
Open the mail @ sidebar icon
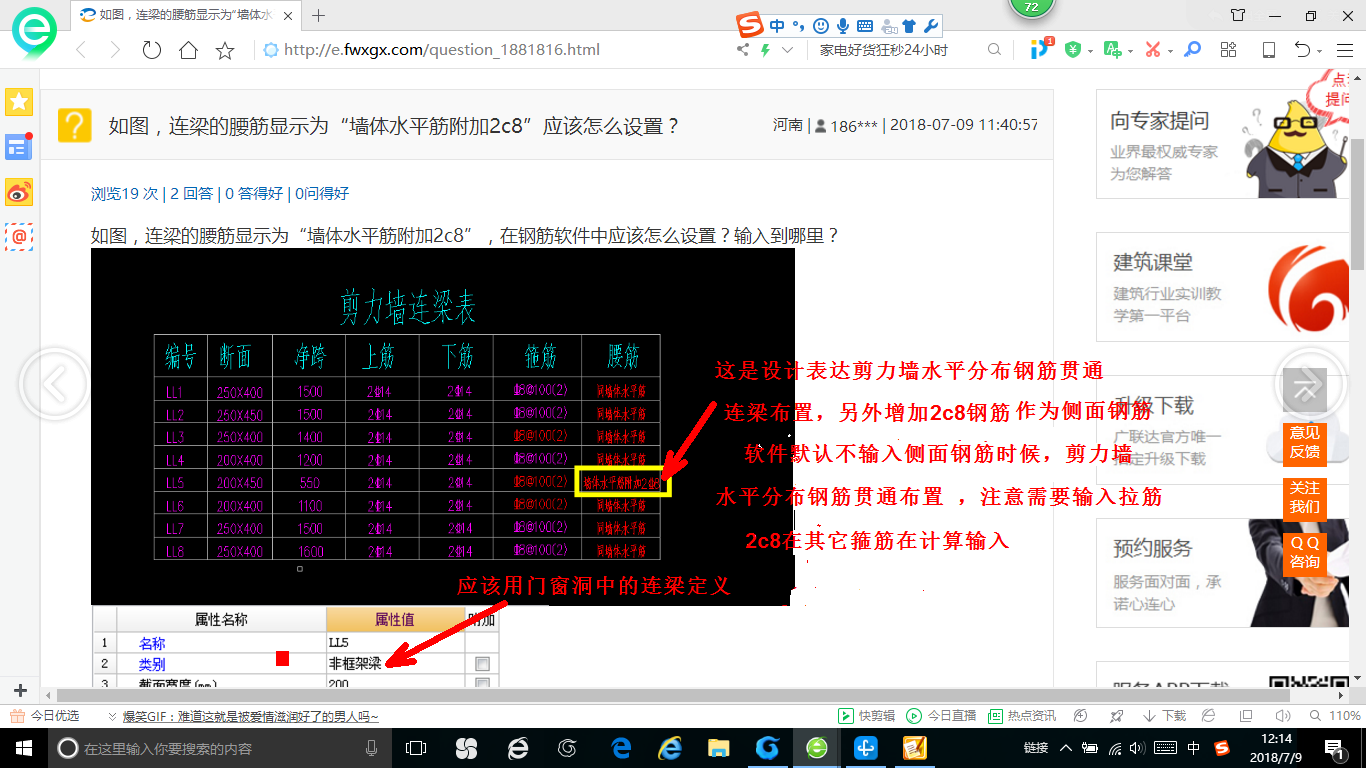pos(19,237)
